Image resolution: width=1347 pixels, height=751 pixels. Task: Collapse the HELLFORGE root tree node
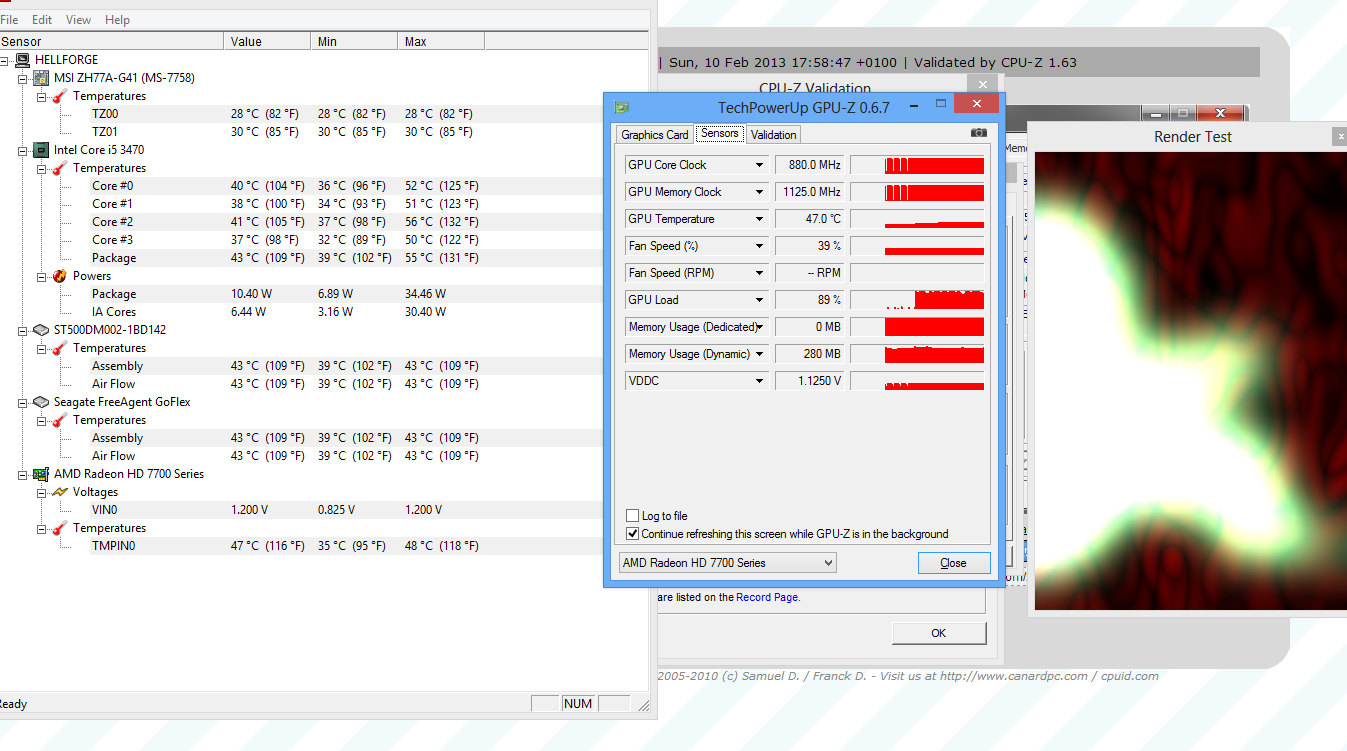6,60
